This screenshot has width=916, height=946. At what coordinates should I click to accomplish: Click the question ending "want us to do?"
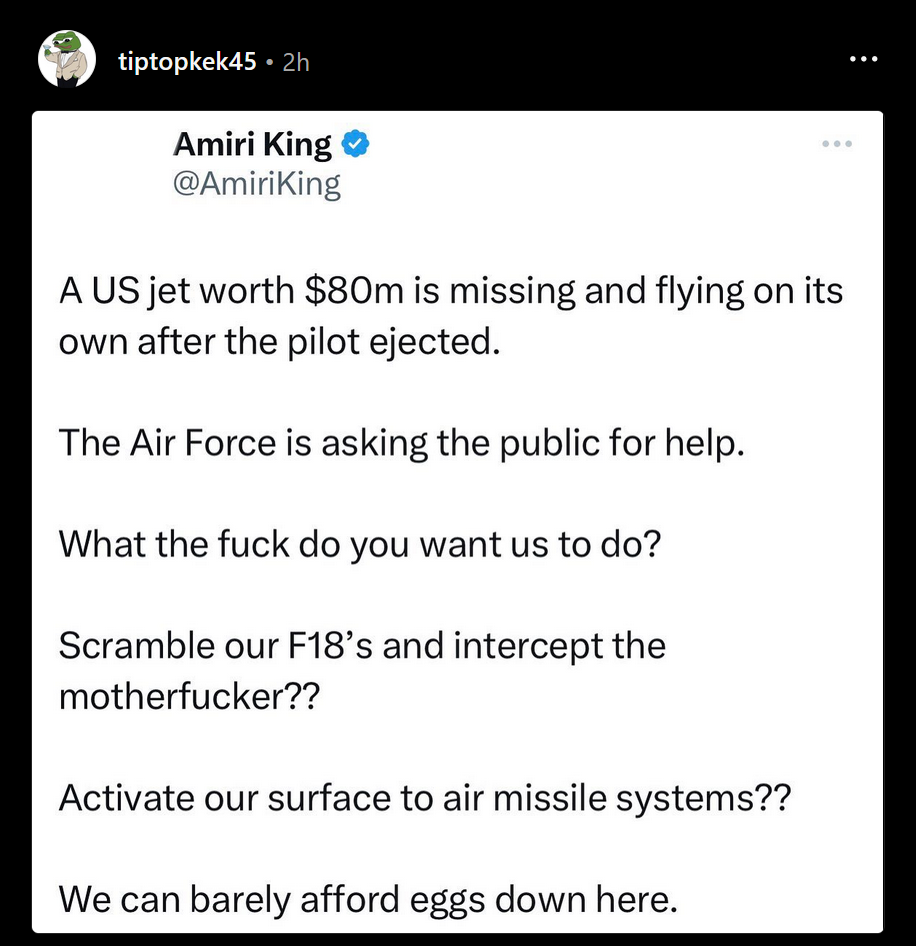(x=360, y=543)
